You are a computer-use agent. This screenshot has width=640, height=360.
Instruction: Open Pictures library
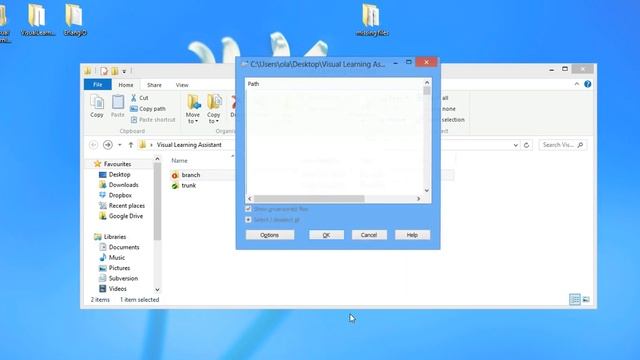[119, 268]
